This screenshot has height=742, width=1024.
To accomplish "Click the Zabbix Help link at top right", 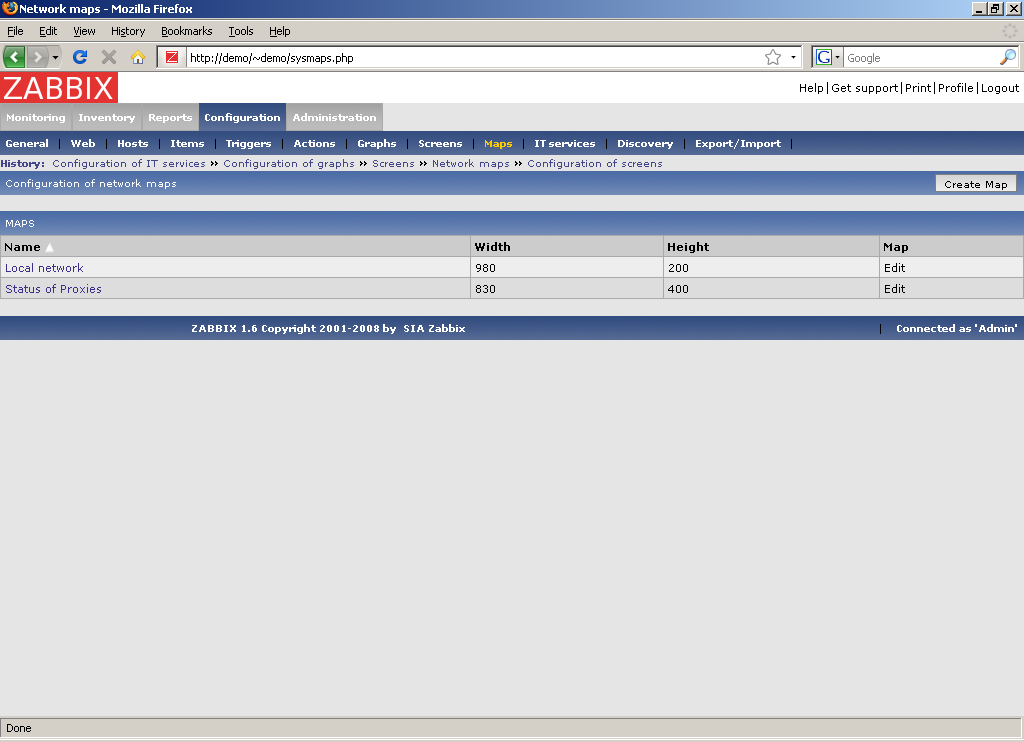I will point(811,88).
